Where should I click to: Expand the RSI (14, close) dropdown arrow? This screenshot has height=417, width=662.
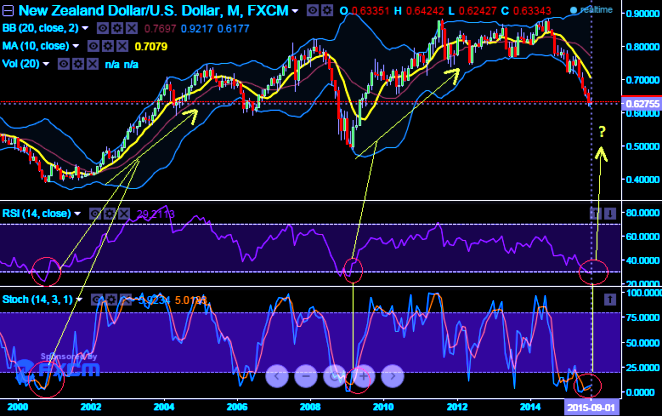(x=77, y=214)
